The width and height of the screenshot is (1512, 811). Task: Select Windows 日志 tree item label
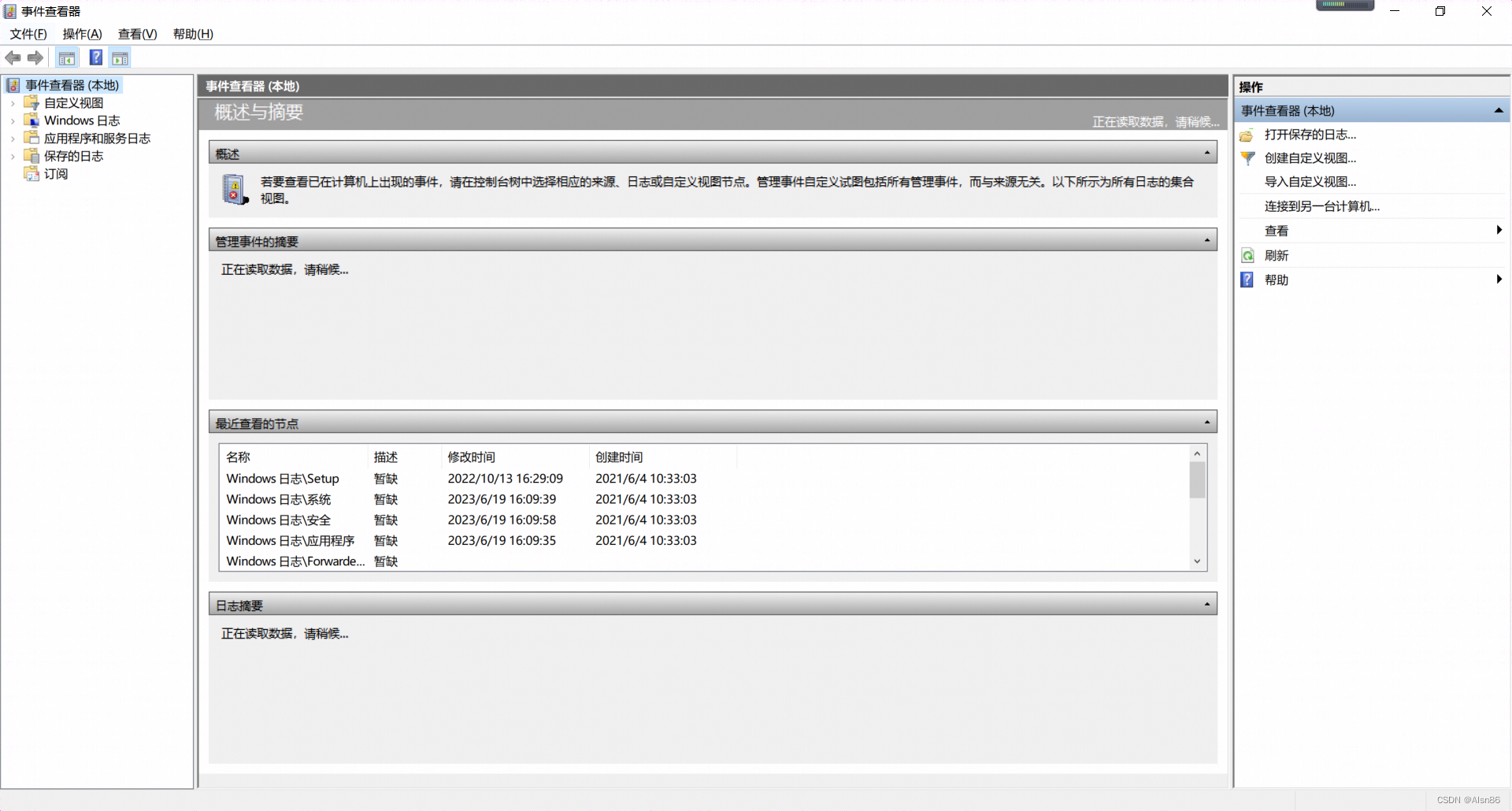(x=82, y=120)
